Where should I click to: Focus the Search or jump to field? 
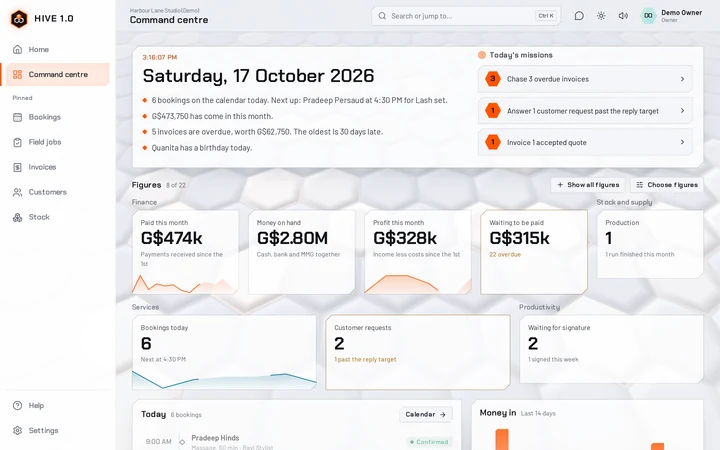coord(466,16)
